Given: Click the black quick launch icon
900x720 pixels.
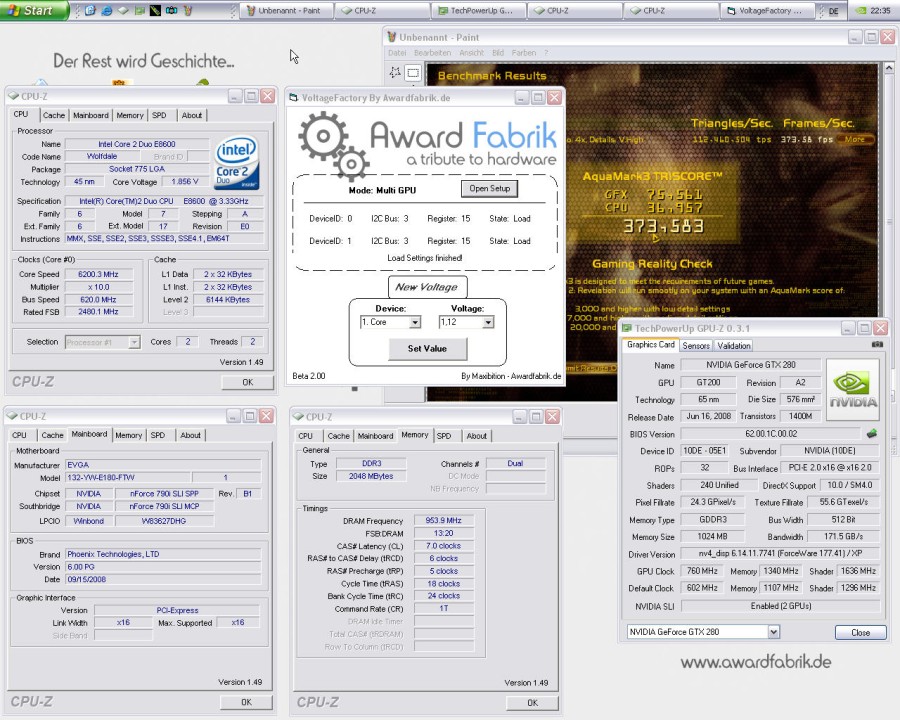Looking at the screenshot, I should (x=155, y=10).
